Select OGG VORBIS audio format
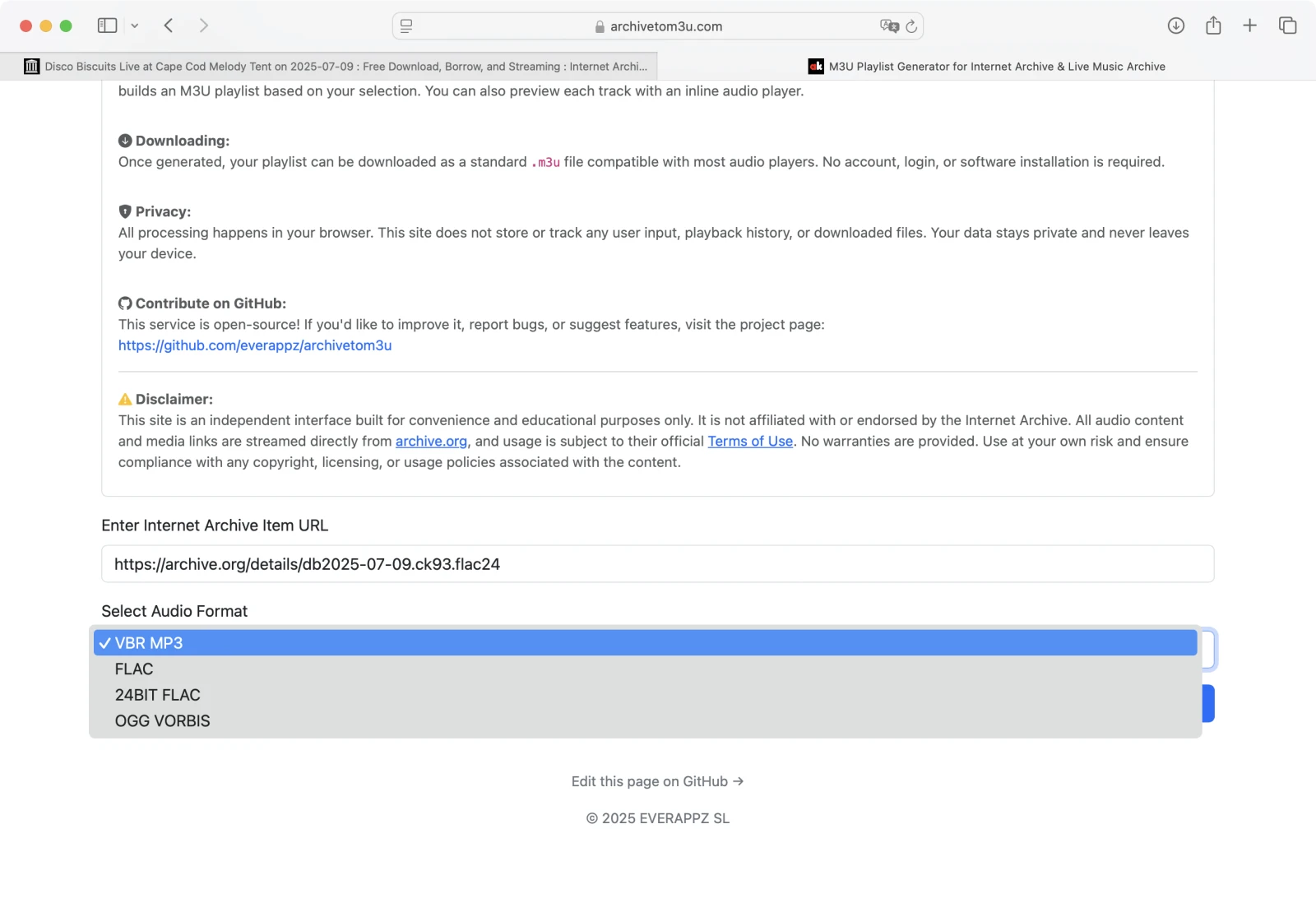The width and height of the screenshot is (1316, 912). 163,721
